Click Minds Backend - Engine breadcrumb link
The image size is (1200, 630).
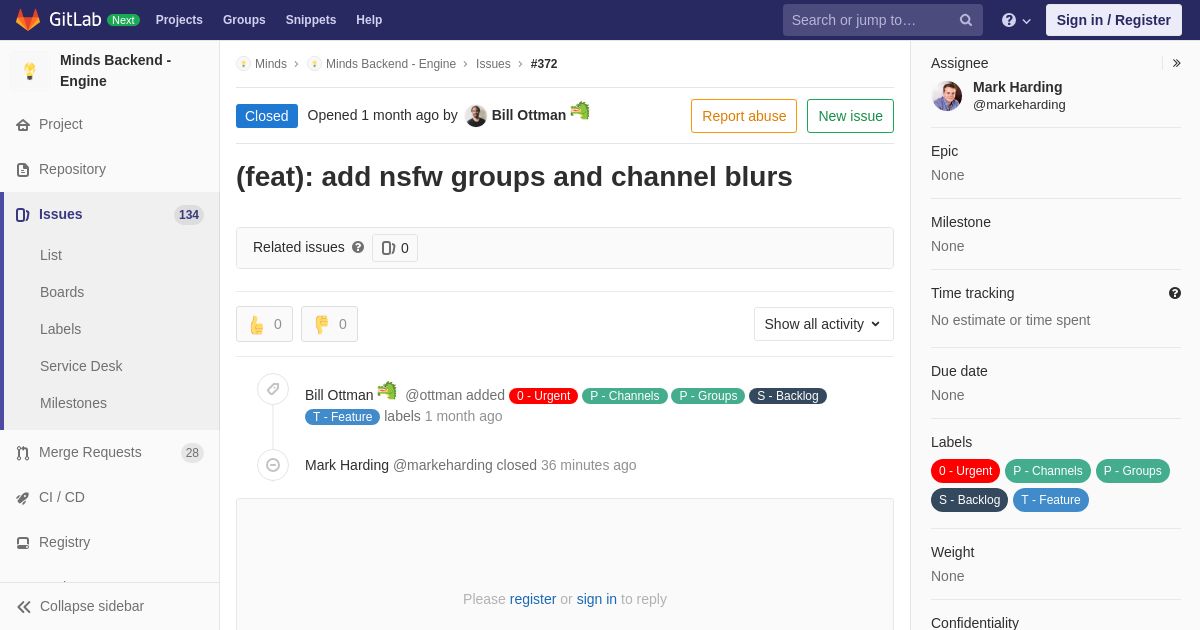[391, 64]
